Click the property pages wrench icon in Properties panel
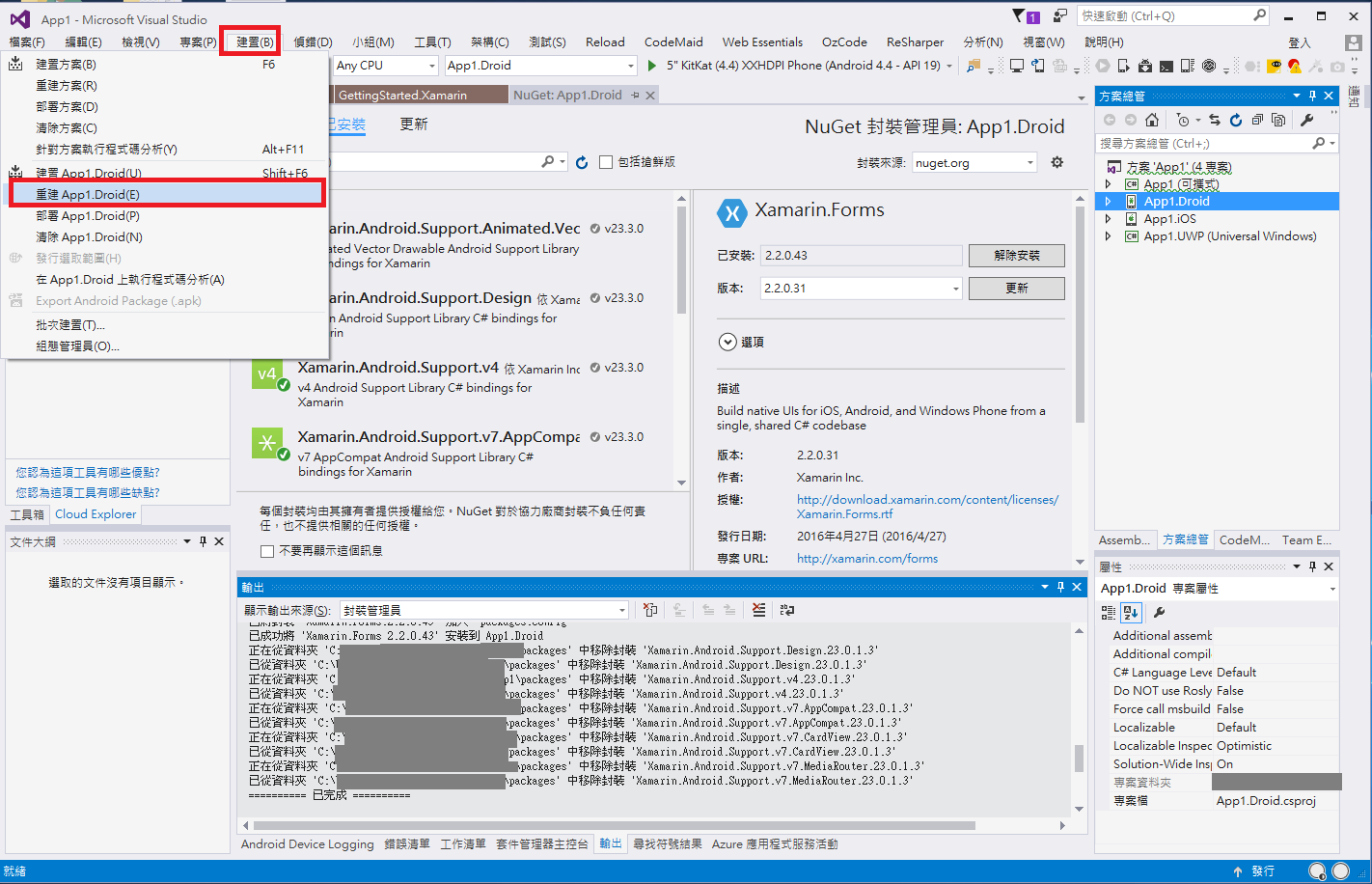The image size is (1372, 884). click(1160, 612)
